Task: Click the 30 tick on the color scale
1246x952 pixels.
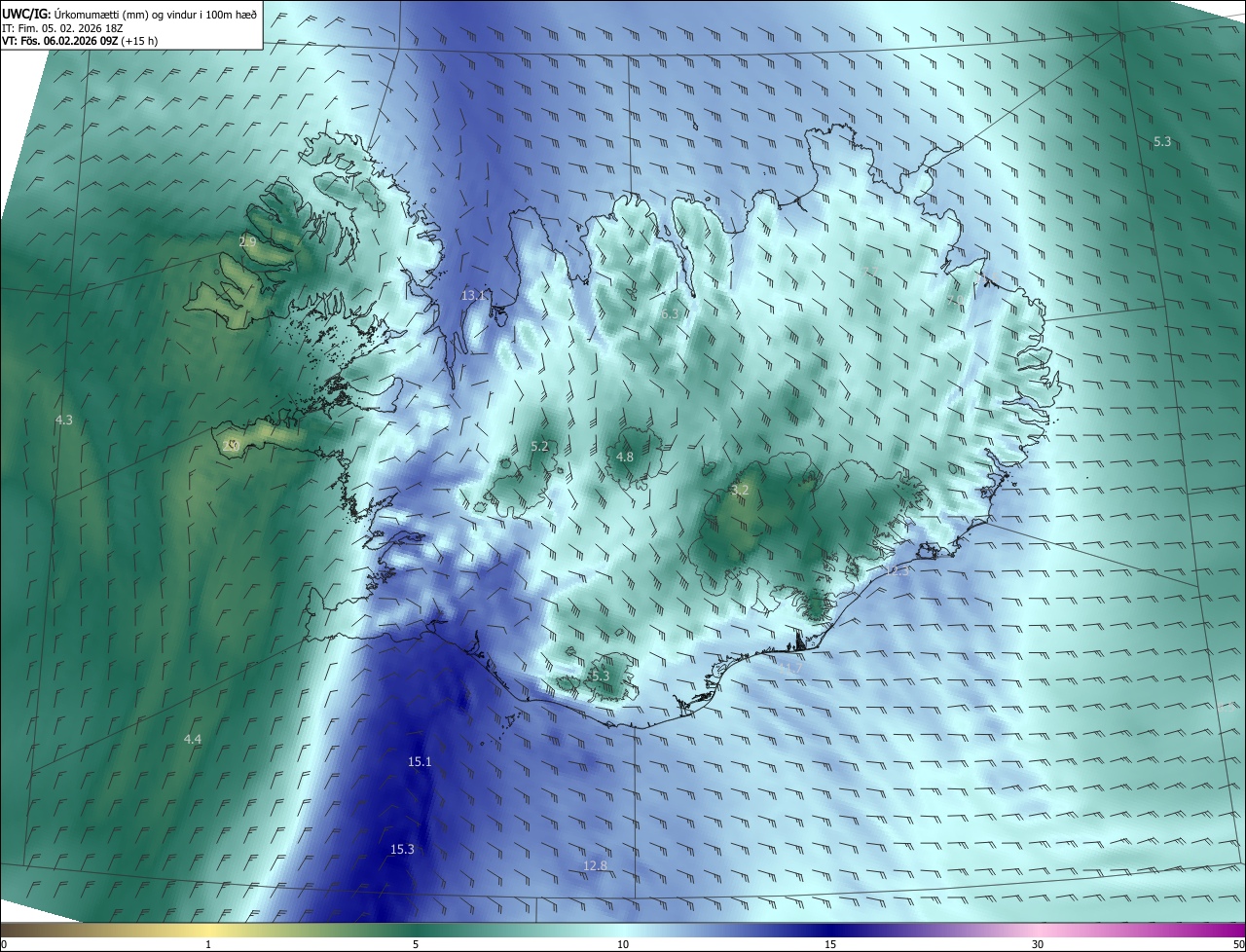Action: tap(1038, 945)
